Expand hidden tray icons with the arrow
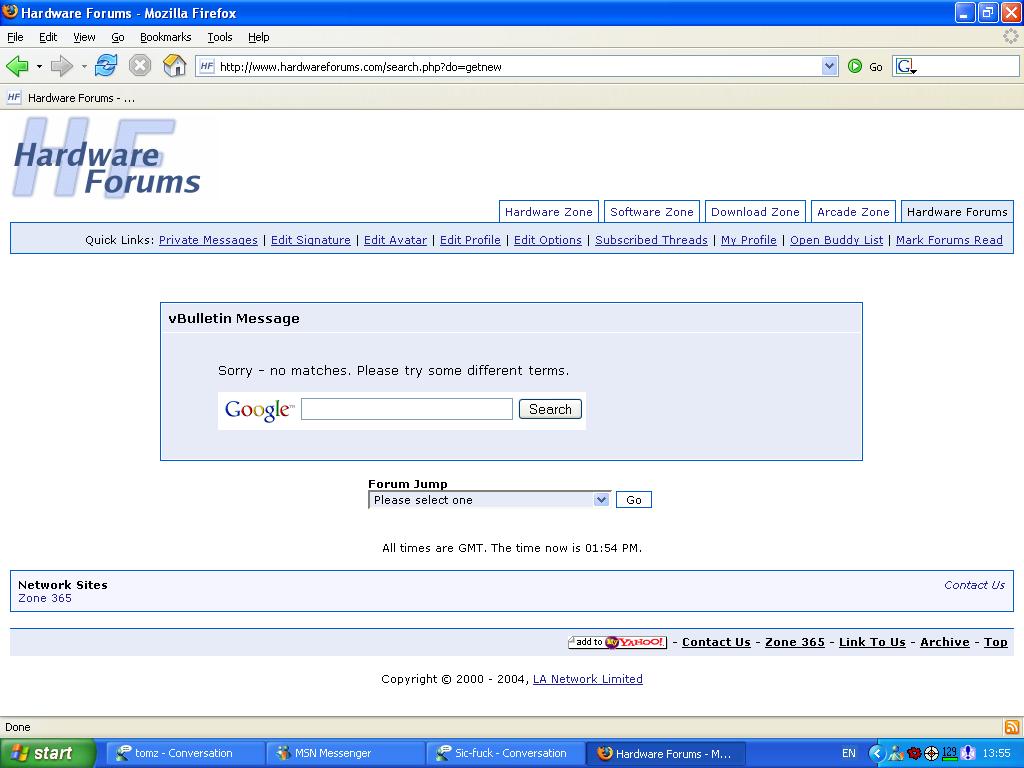Viewport: 1024px width, 768px height. pos(874,753)
